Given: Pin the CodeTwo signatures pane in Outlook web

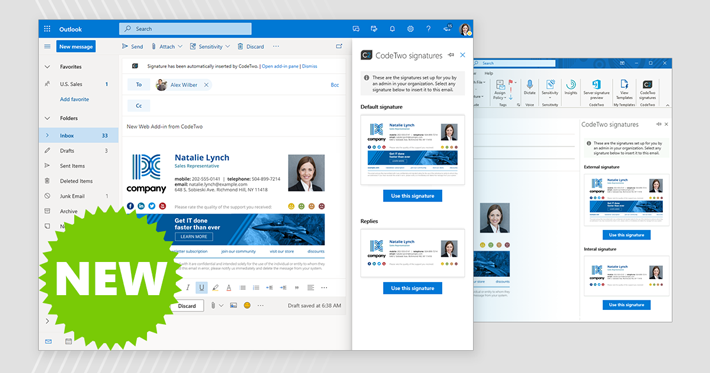Looking at the screenshot, I should [451, 55].
